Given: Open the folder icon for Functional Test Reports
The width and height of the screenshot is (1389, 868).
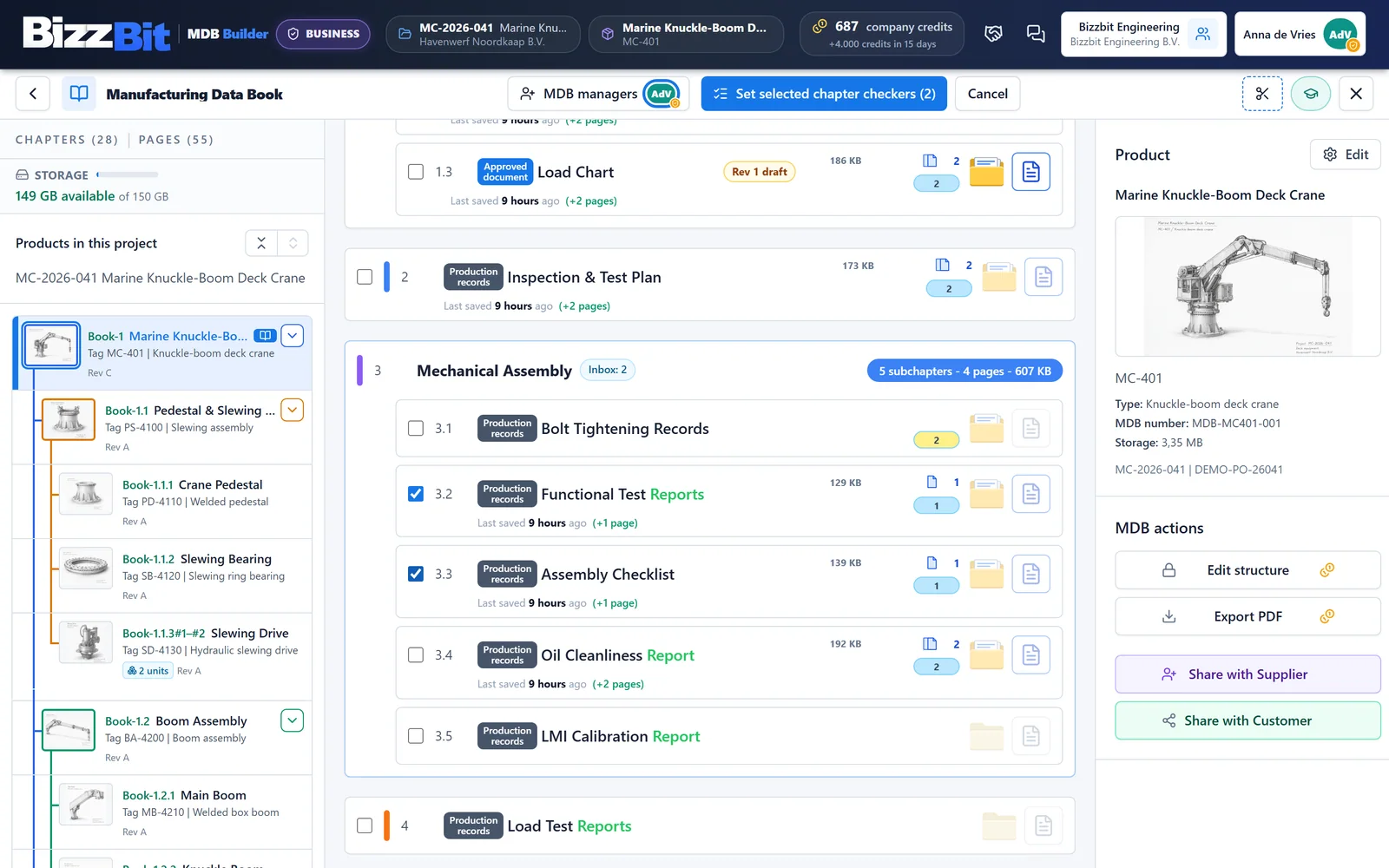Looking at the screenshot, I should tap(986, 494).
